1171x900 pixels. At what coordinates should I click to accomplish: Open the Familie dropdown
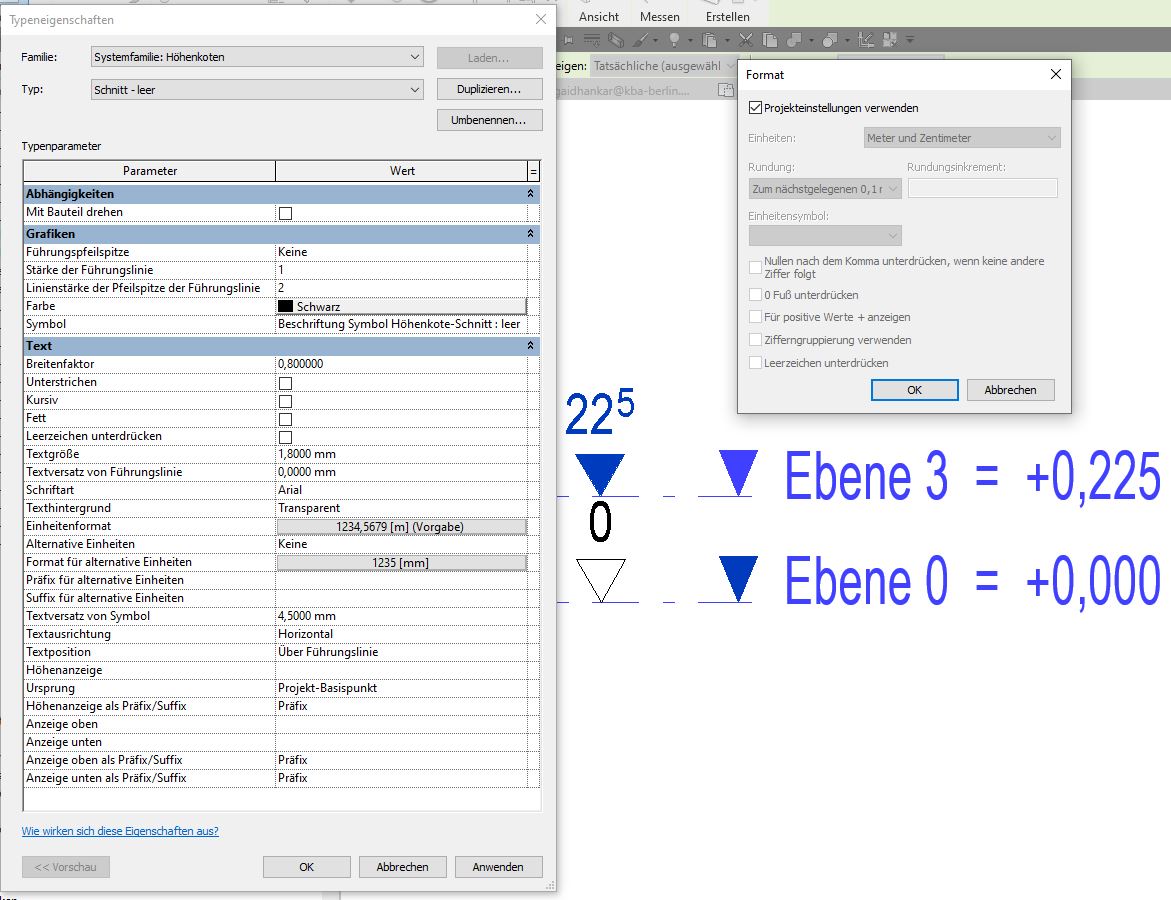tap(257, 57)
